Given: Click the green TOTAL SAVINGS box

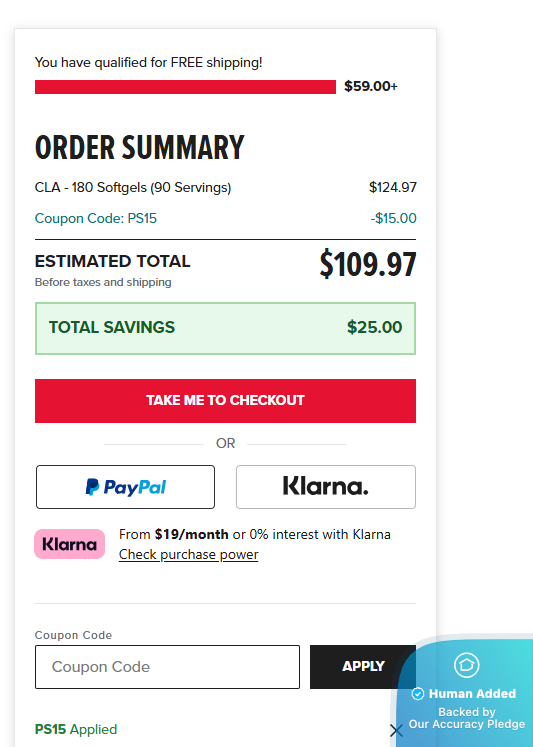Looking at the screenshot, I should coord(225,328).
